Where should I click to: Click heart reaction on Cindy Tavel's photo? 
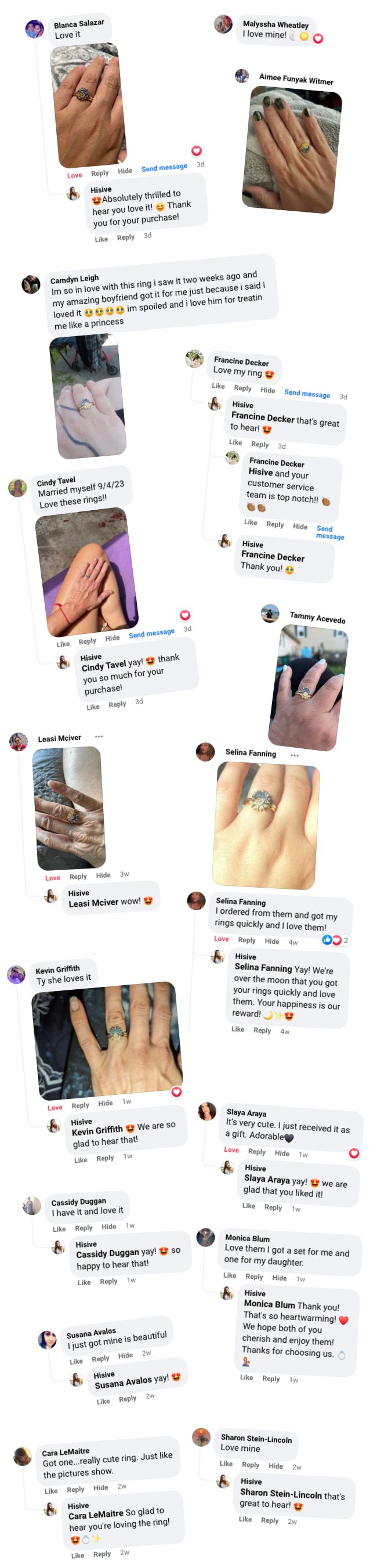[185, 615]
